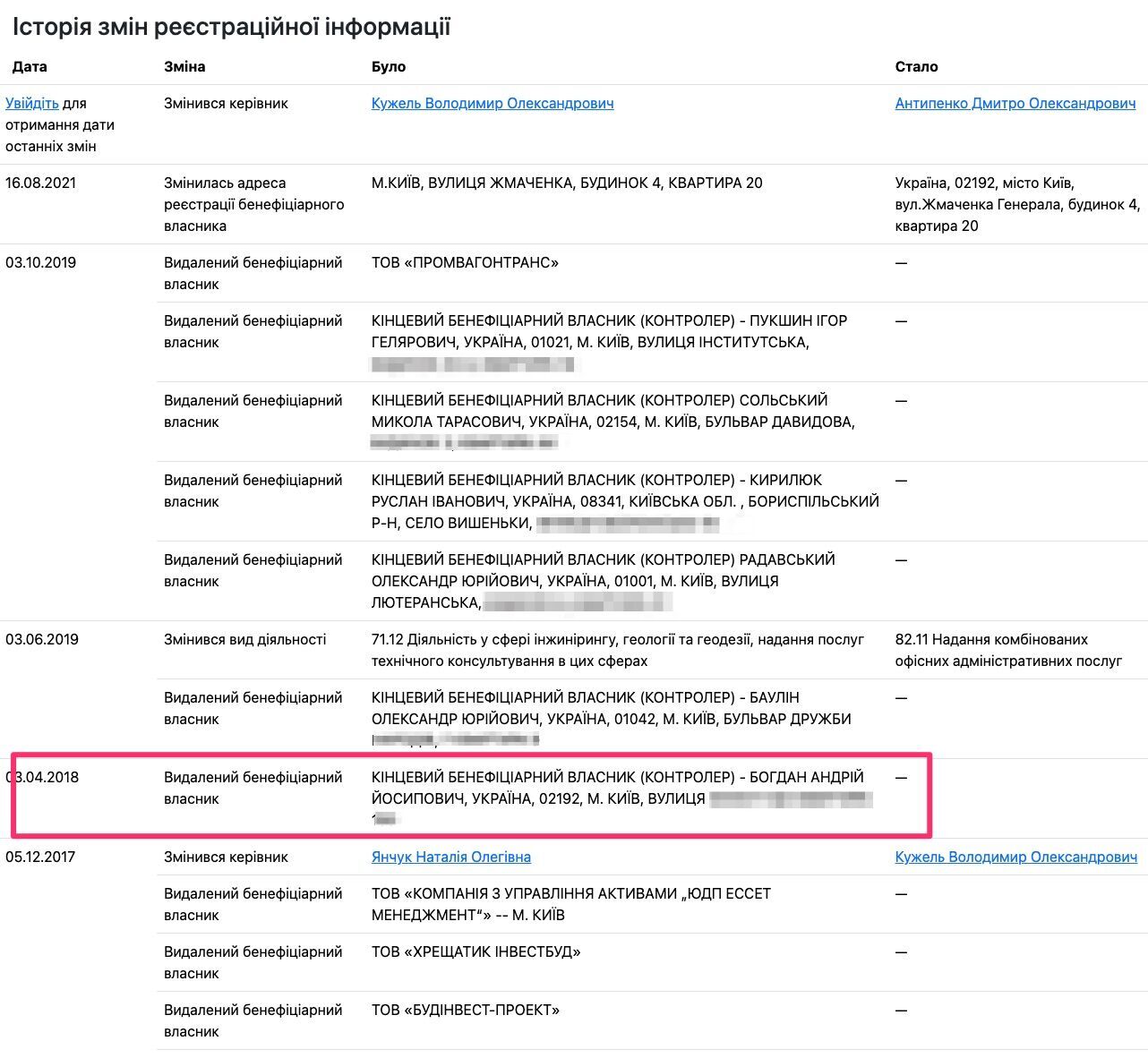This screenshot has height=1058, width=1148.
Task: Click Кужель link beside Антипенко link
Action: click(x=493, y=104)
